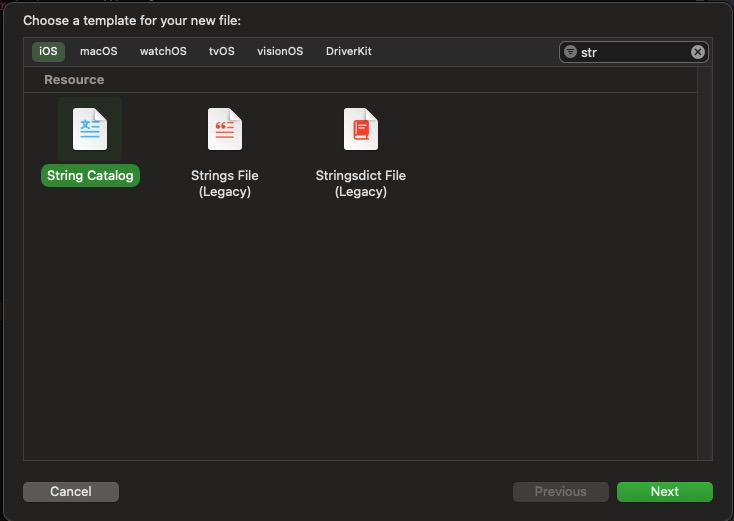734x521 pixels.
Task: Select the Strings File (Legacy) icon
Action: [x=225, y=129]
